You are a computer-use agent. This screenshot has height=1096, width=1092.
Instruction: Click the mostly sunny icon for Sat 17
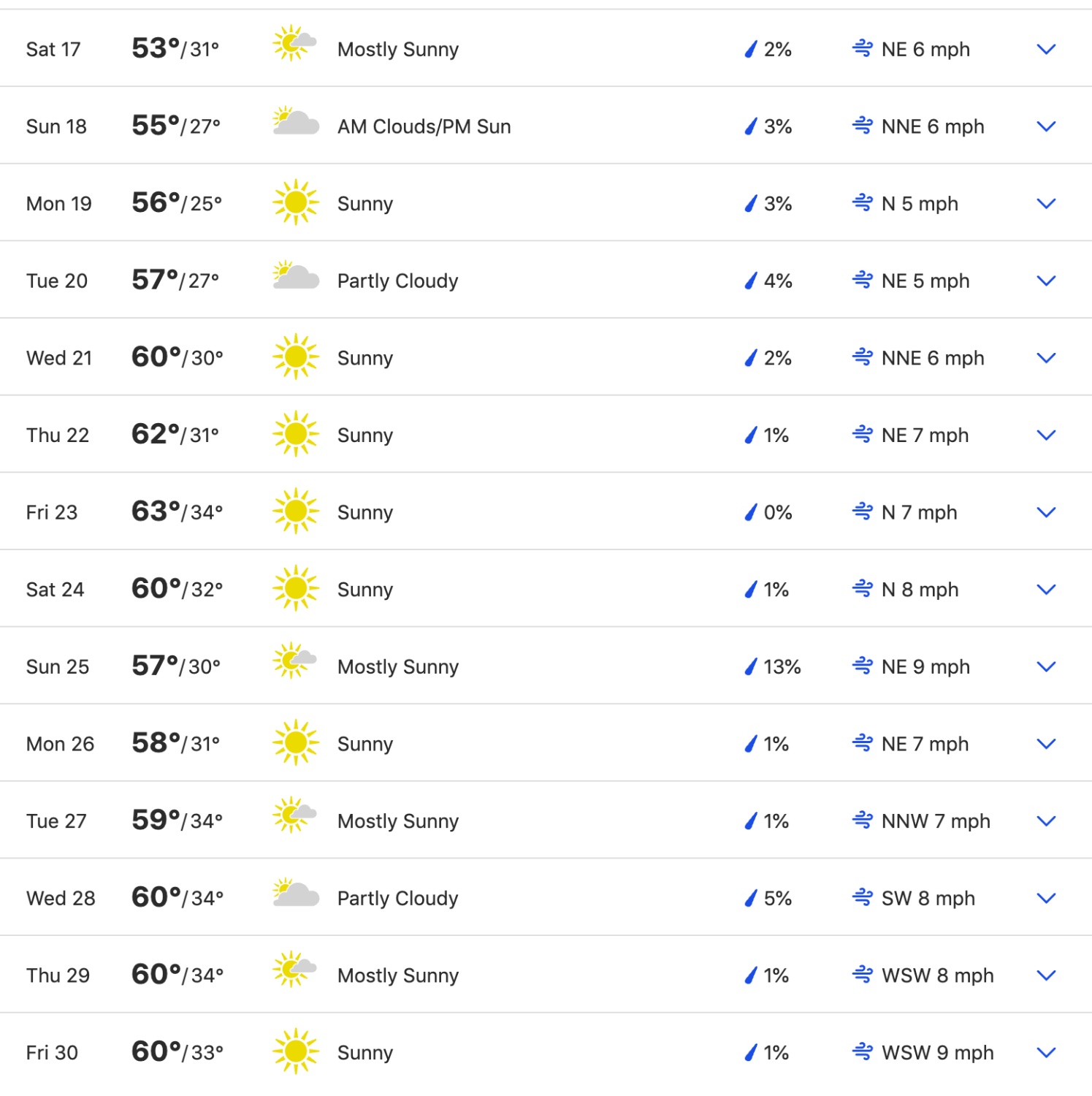pyautogui.click(x=294, y=44)
